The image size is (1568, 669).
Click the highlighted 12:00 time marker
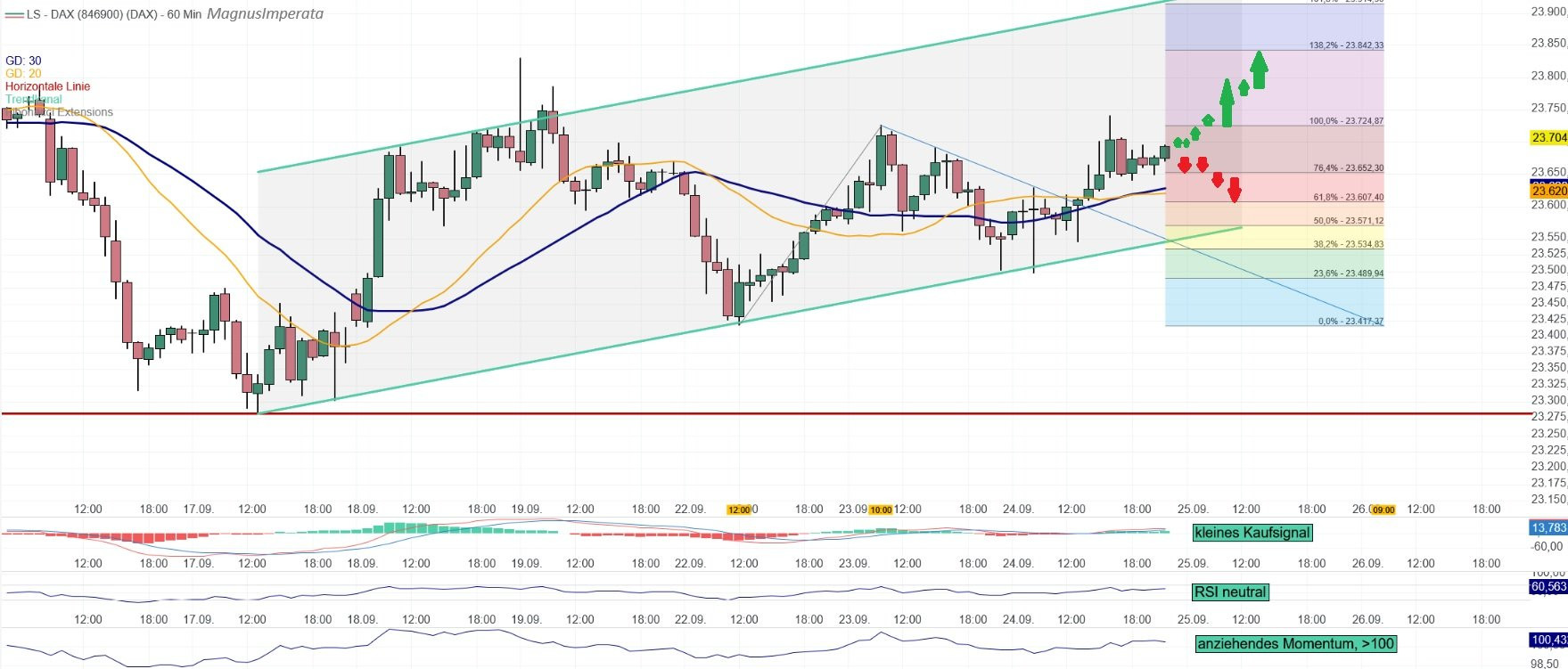(739, 510)
